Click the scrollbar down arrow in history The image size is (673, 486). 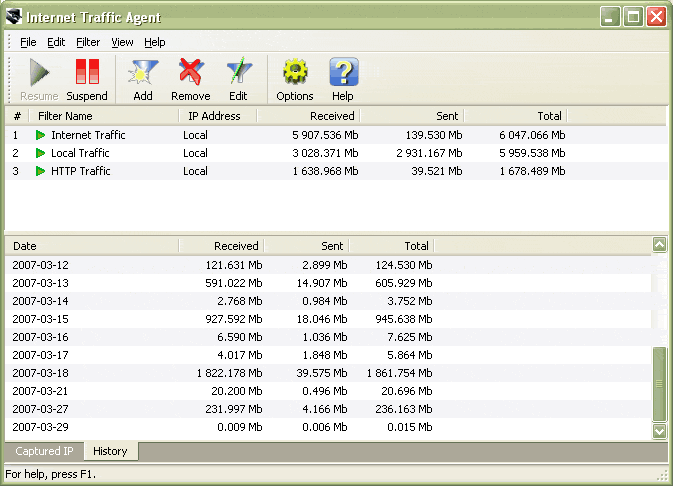click(659, 430)
